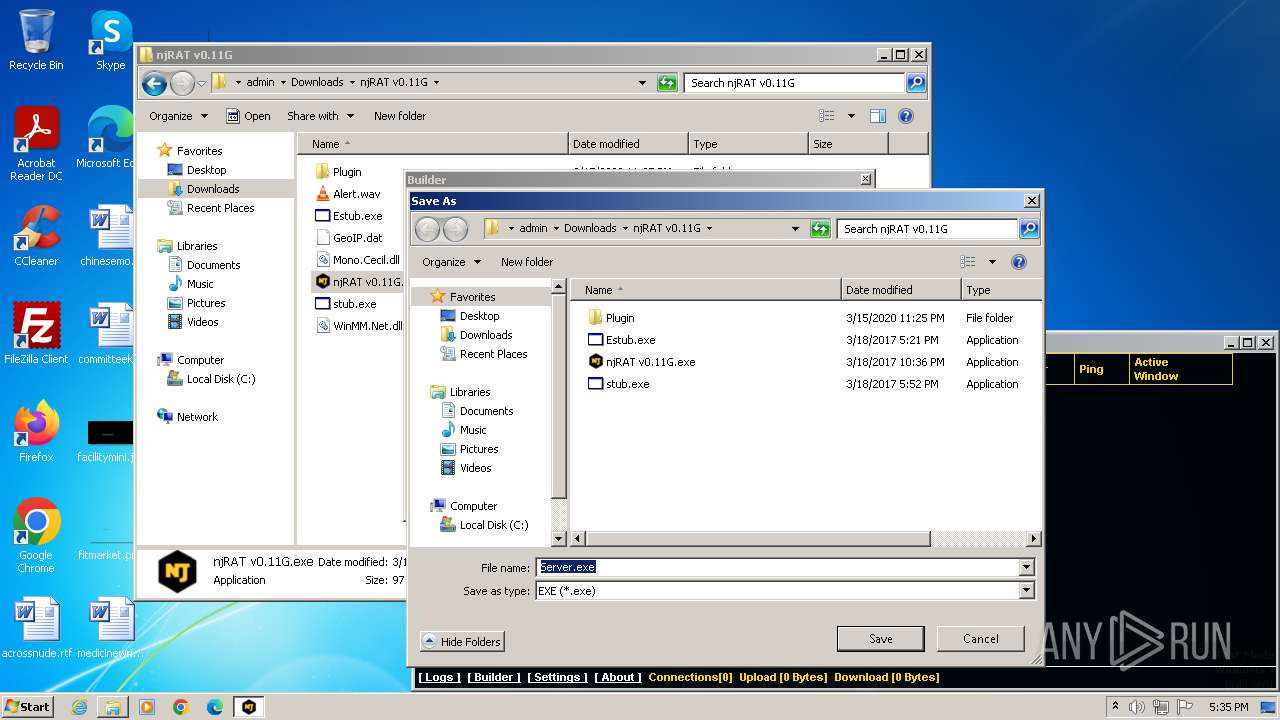Click search magnifier in Save As dialog
Screen dimensions: 1280x720
click(1028, 229)
